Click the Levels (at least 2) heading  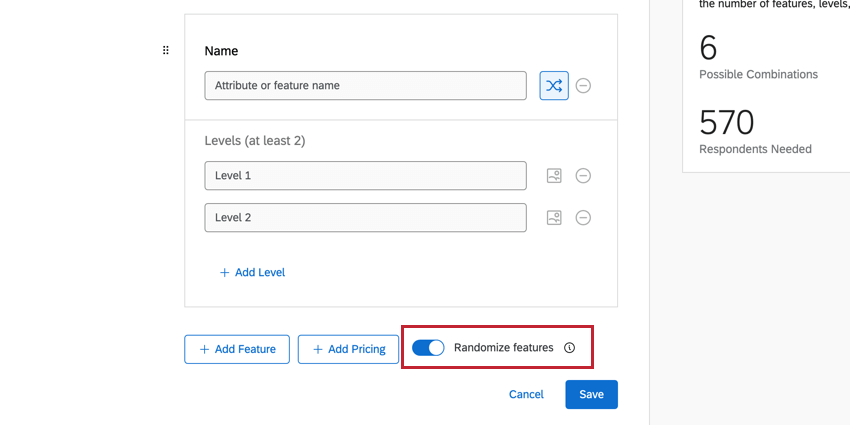255,141
